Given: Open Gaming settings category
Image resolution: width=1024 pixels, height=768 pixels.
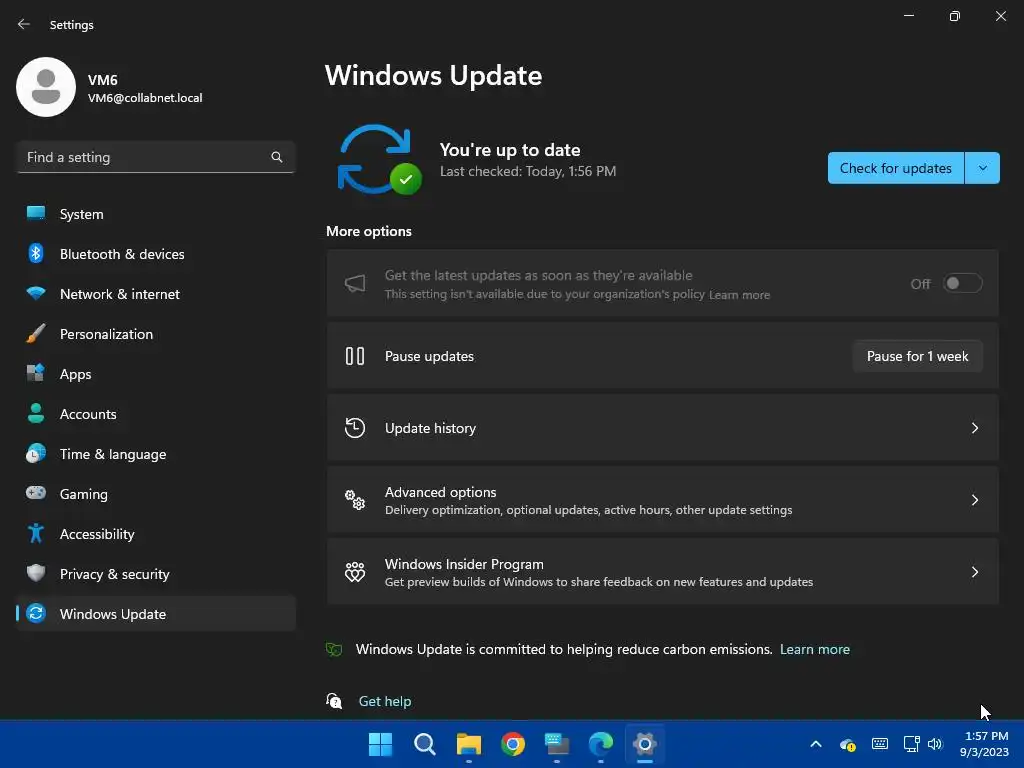Looking at the screenshot, I should (156, 494).
